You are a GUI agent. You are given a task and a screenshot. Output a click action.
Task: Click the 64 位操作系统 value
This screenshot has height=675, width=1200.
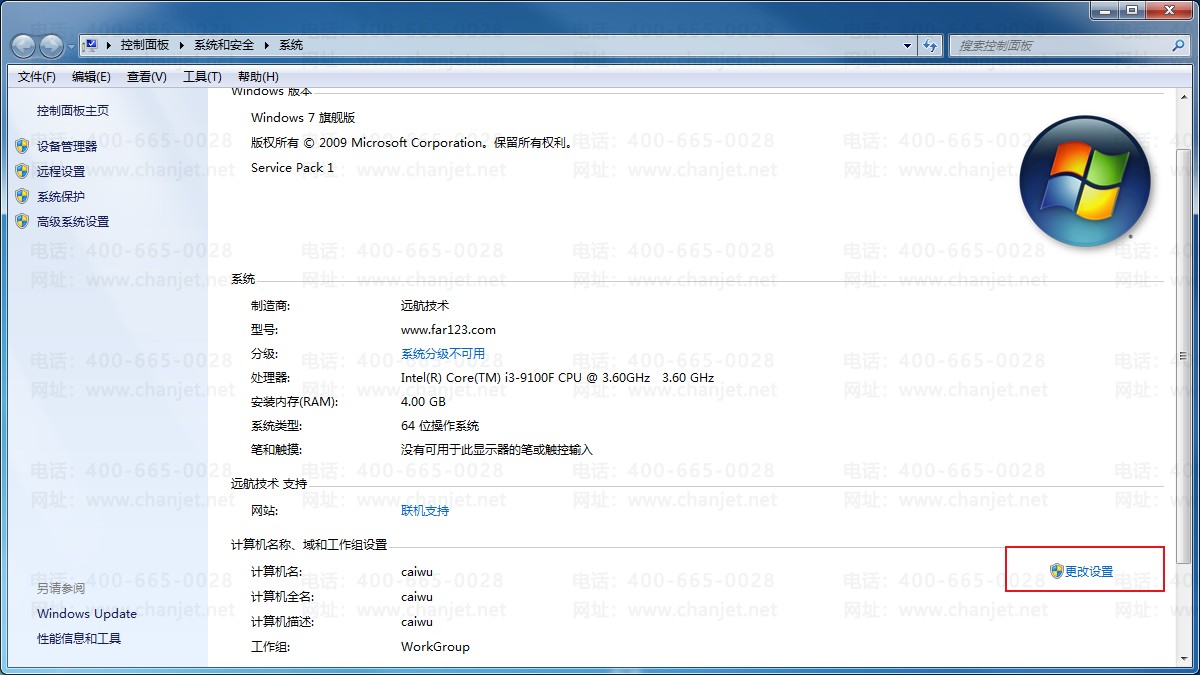(x=440, y=426)
